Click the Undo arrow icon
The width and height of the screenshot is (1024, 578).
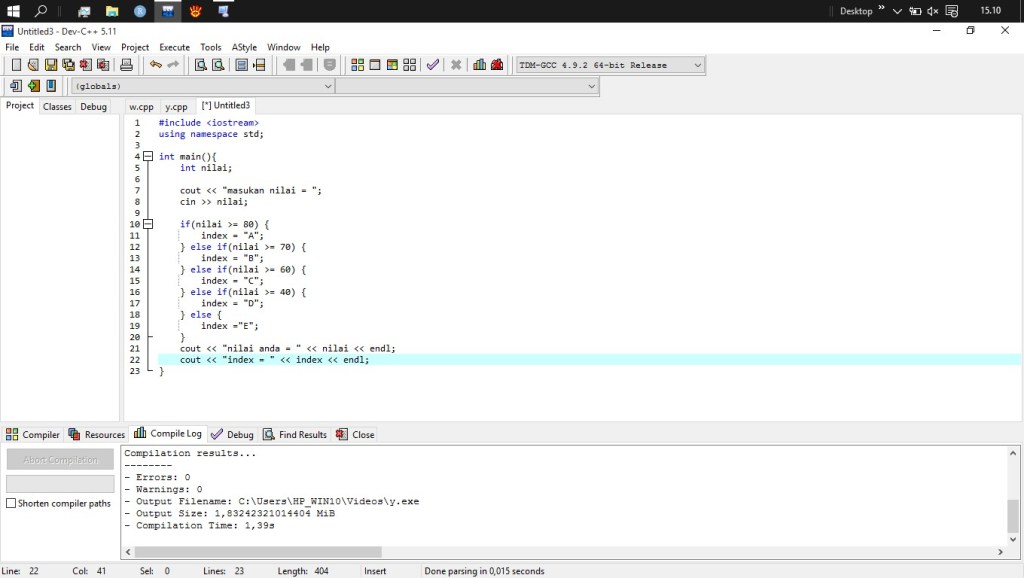point(156,65)
